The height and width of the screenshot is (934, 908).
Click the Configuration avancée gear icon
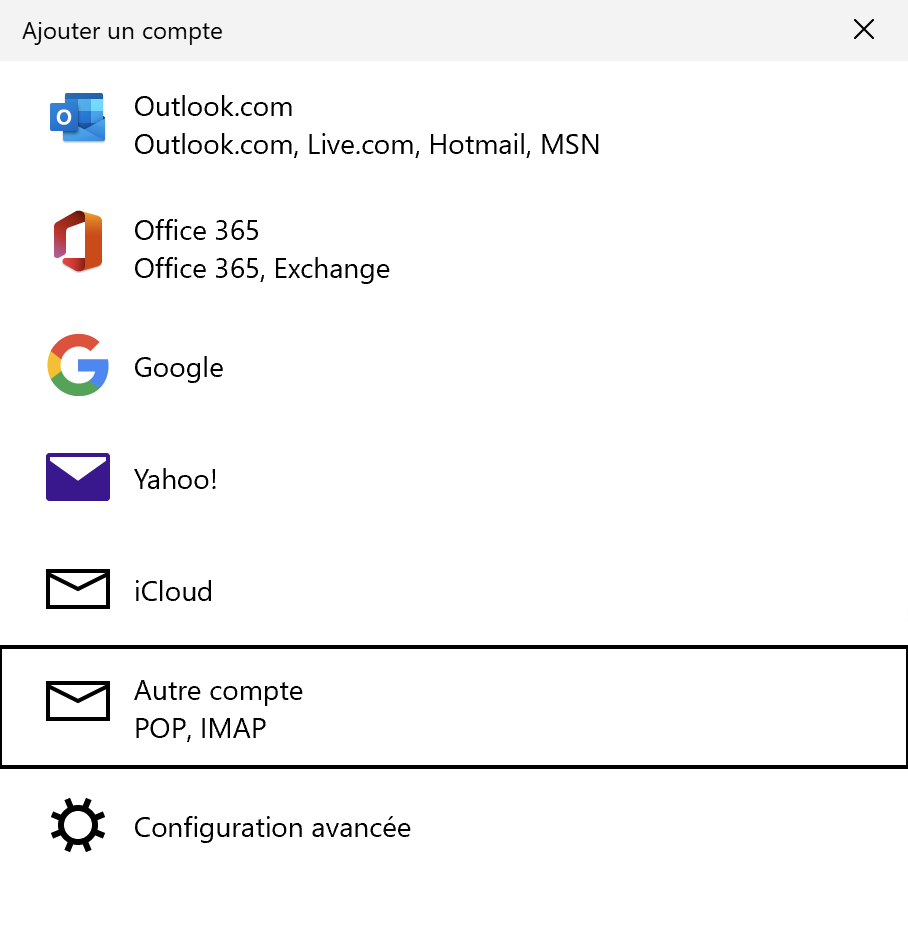click(x=78, y=825)
